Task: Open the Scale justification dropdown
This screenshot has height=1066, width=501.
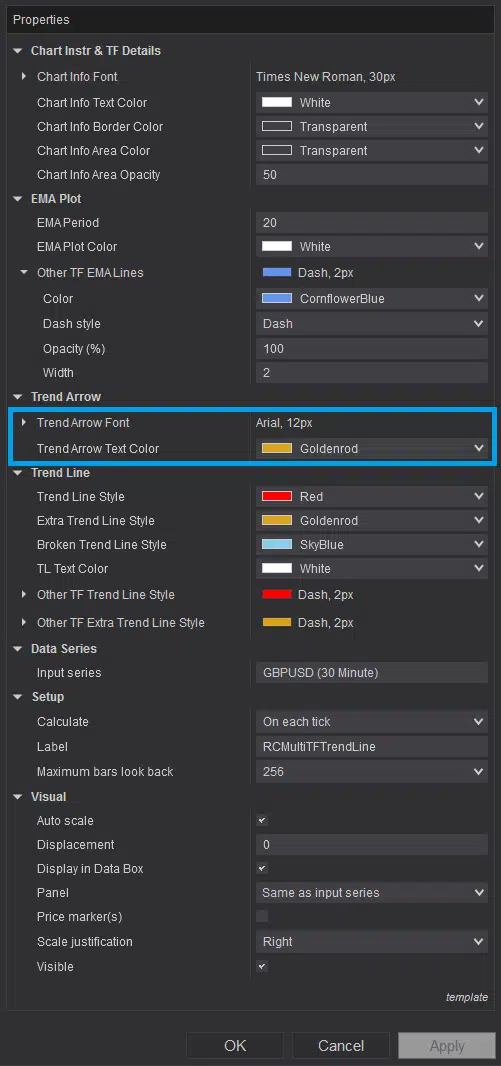Action: (372, 942)
